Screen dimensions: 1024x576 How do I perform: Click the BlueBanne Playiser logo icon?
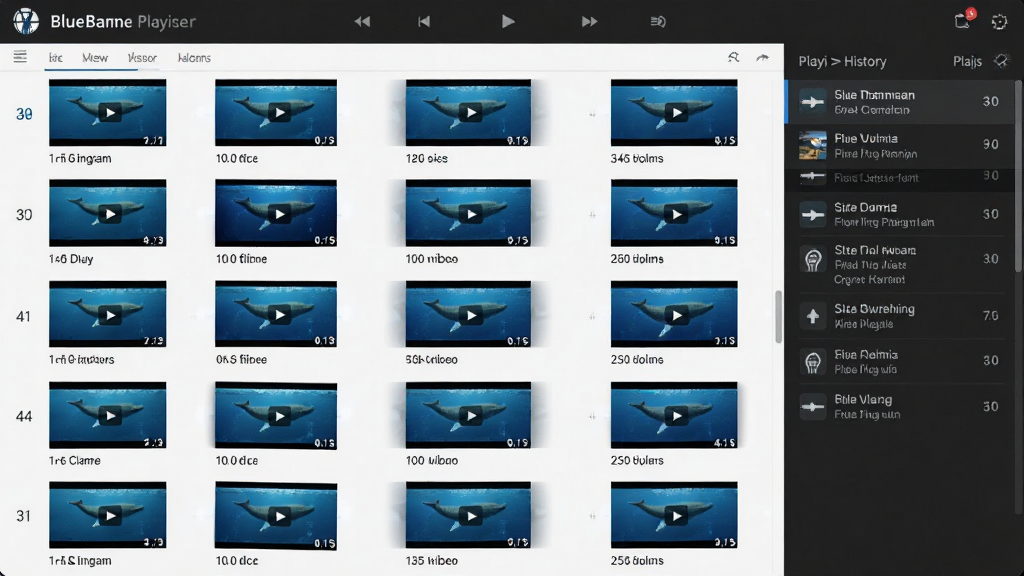(x=26, y=22)
